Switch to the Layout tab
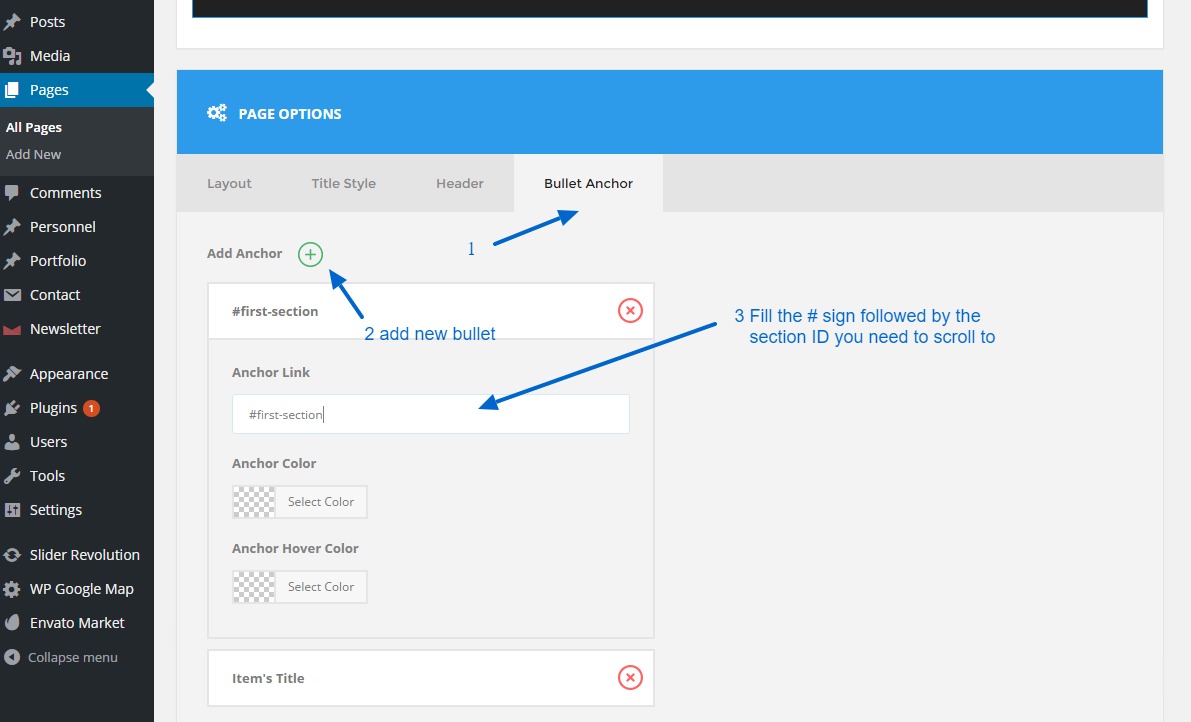The height and width of the screenshot is (722, 1191). pos(229,184)
